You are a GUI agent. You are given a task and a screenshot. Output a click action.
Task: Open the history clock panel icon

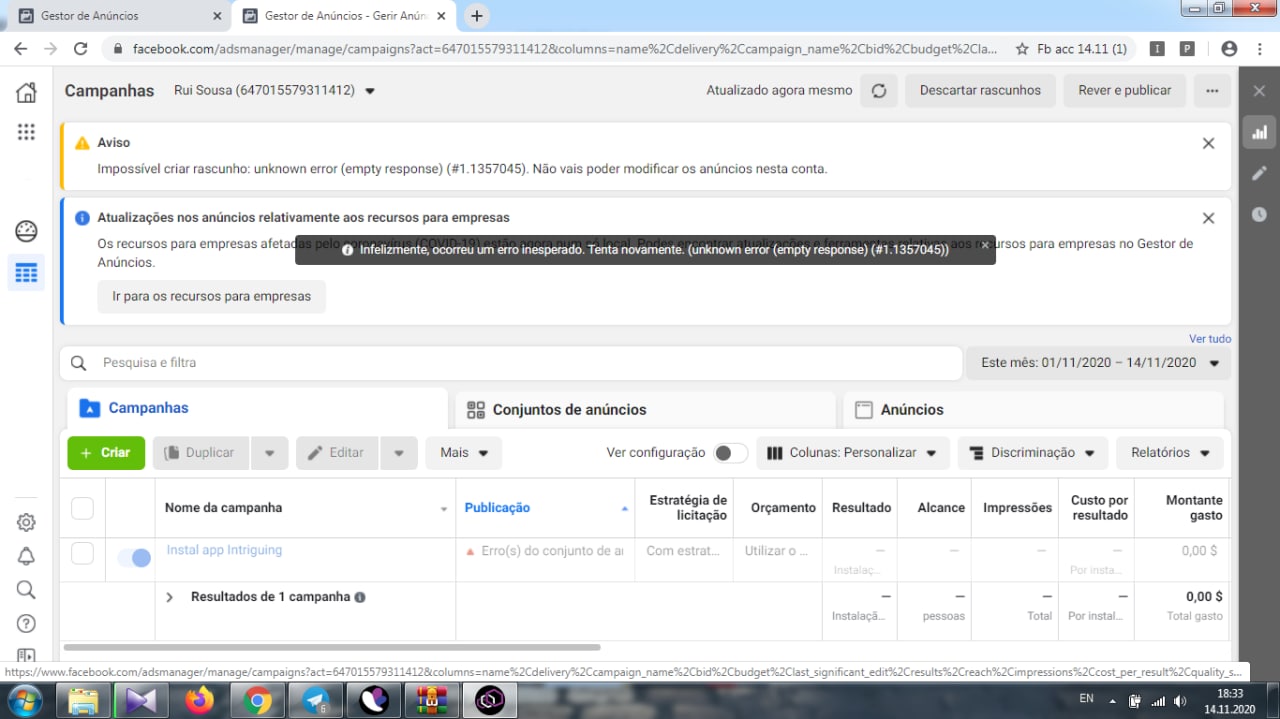[x=1259, y=214]
